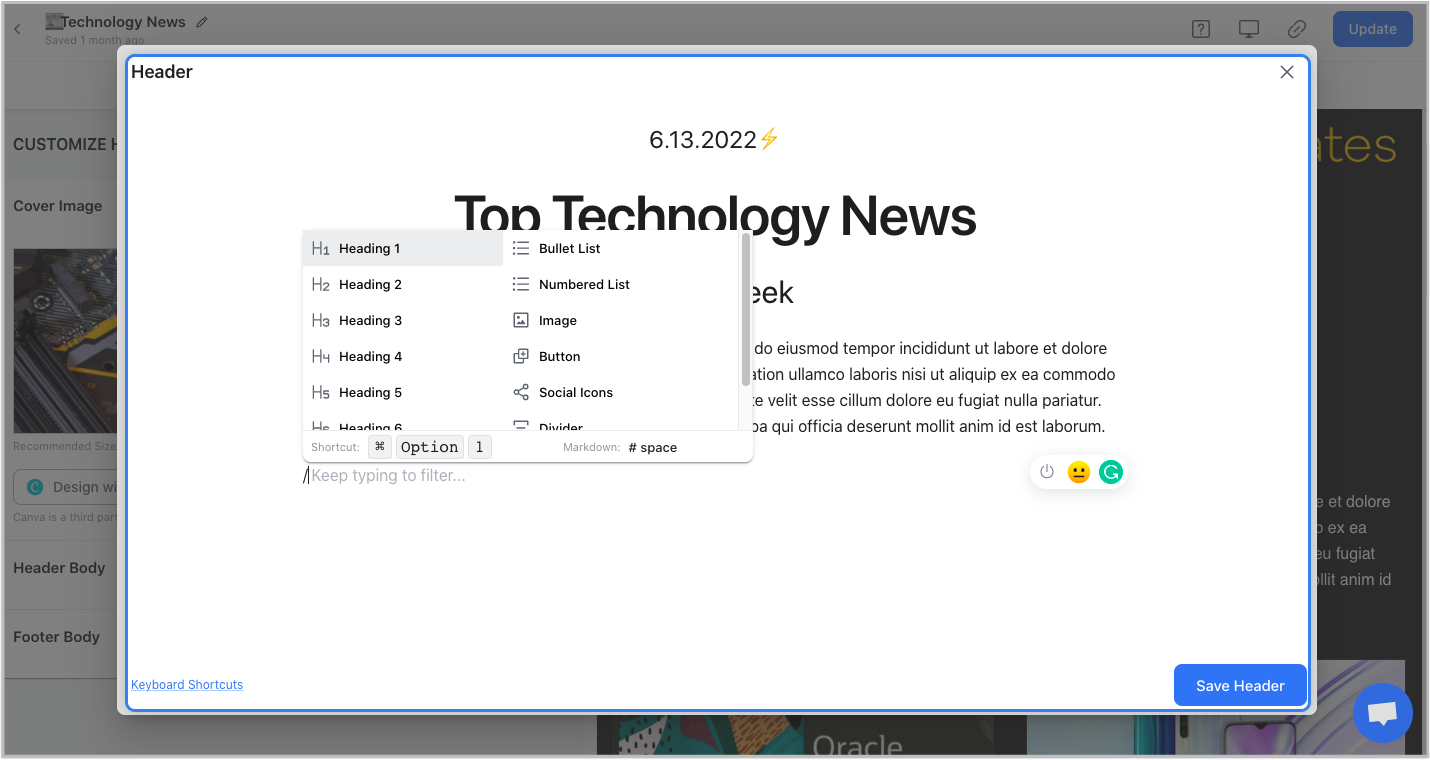Click the H1 heading icon

320,248
